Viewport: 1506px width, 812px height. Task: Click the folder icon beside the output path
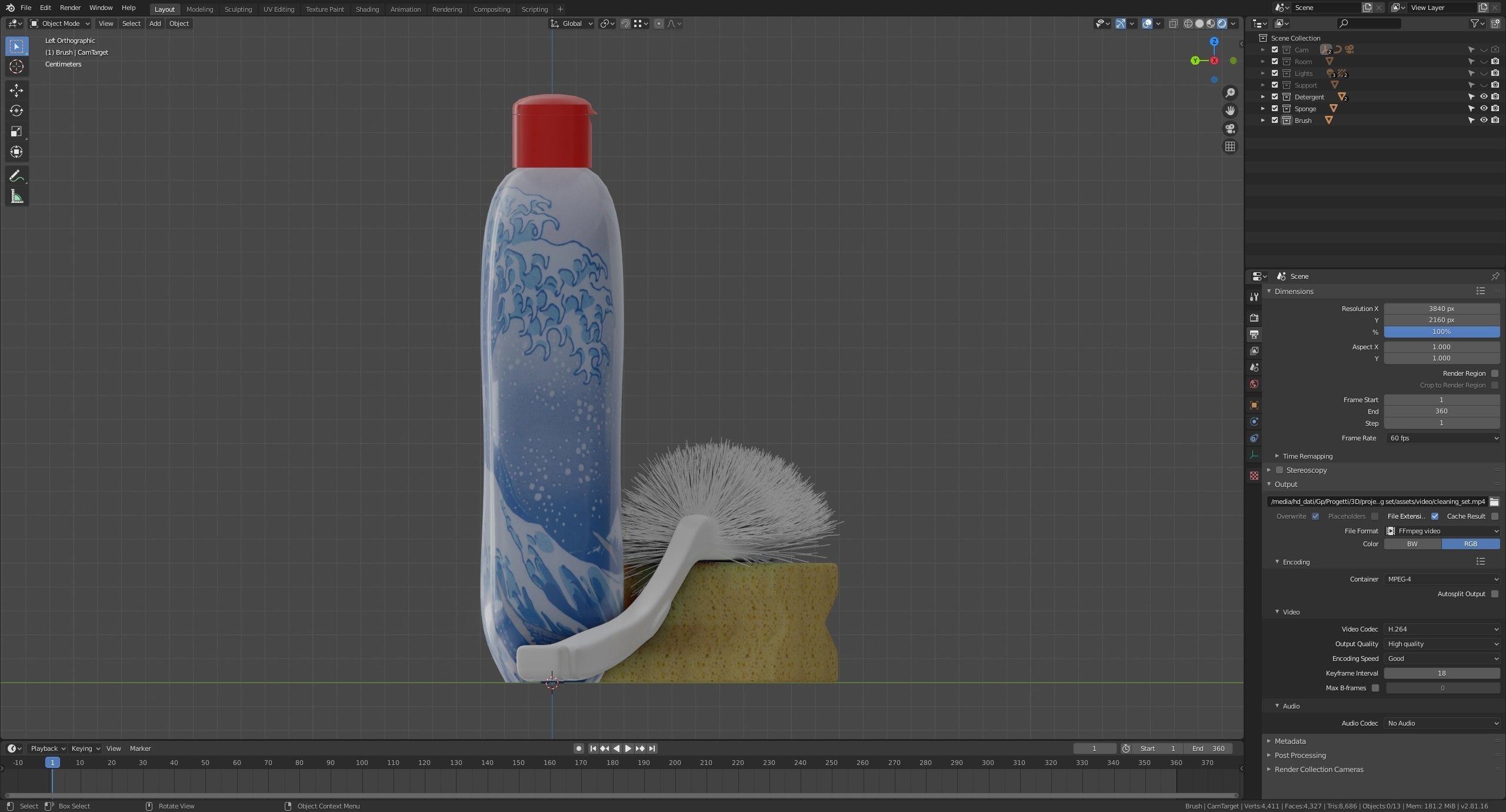point(1494,502)
